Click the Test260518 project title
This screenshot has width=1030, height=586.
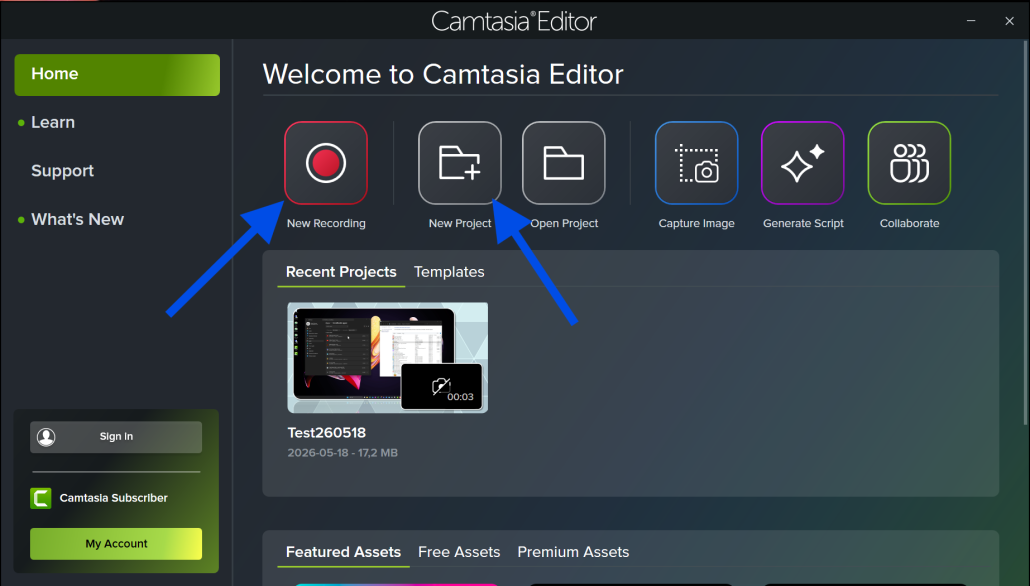(326, 433)
